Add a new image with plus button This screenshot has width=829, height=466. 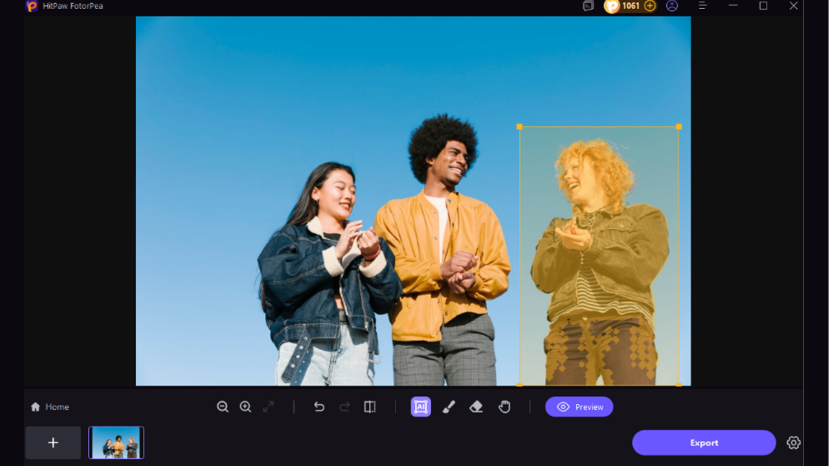click(53, 443)
